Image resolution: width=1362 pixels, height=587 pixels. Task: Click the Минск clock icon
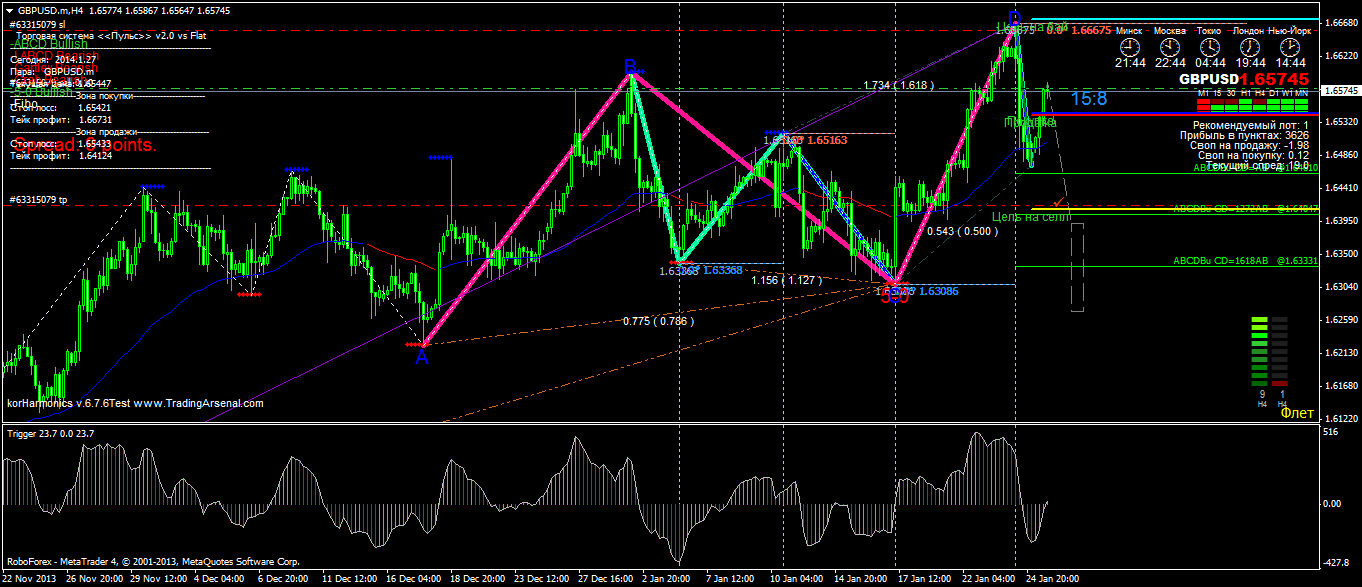(1129, 47)
